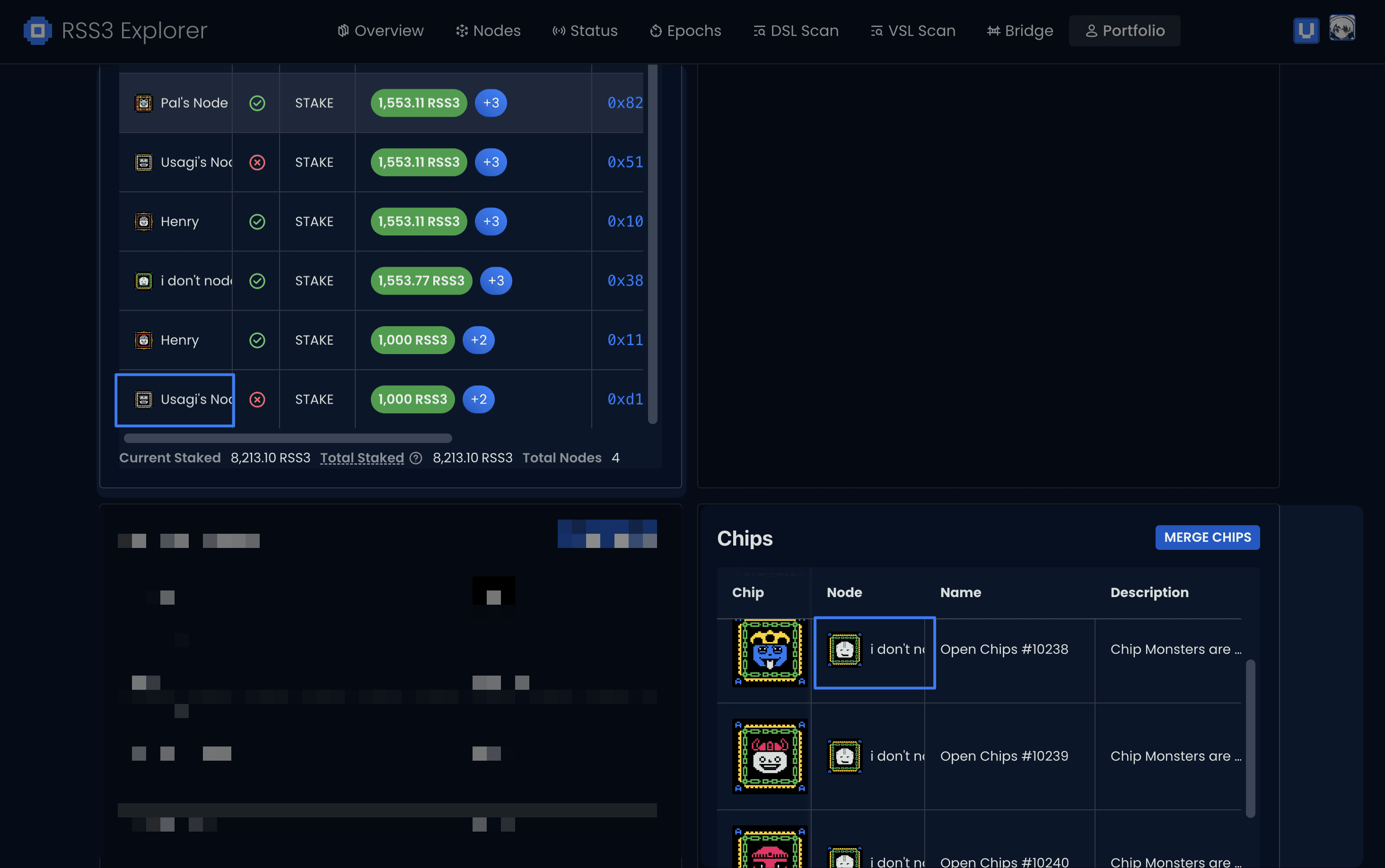This screenshot has height=868, width=1385.
Task: Click the description in Open Chips #10239 row
Action: pyautogui.click(x=1175, y=756)
